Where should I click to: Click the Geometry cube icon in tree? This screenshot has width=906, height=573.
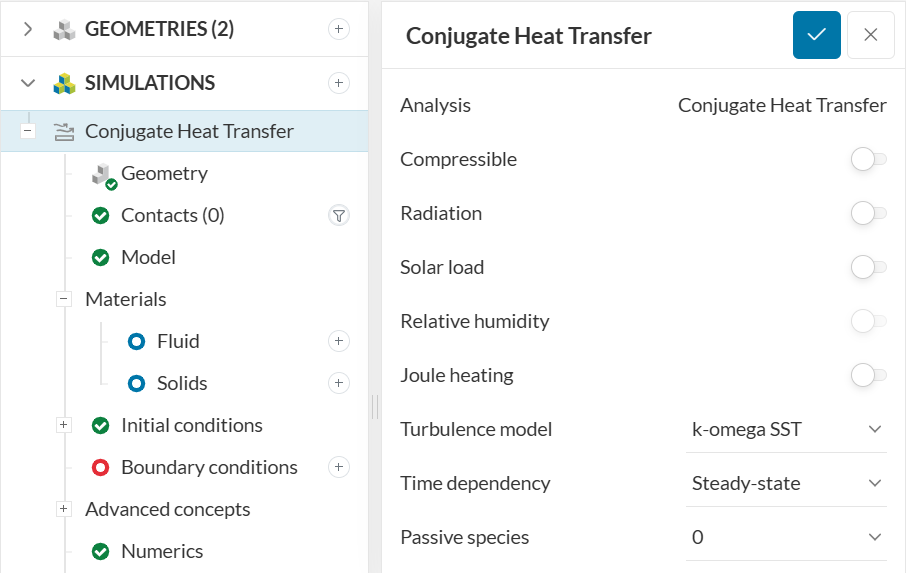click(103, 175)
